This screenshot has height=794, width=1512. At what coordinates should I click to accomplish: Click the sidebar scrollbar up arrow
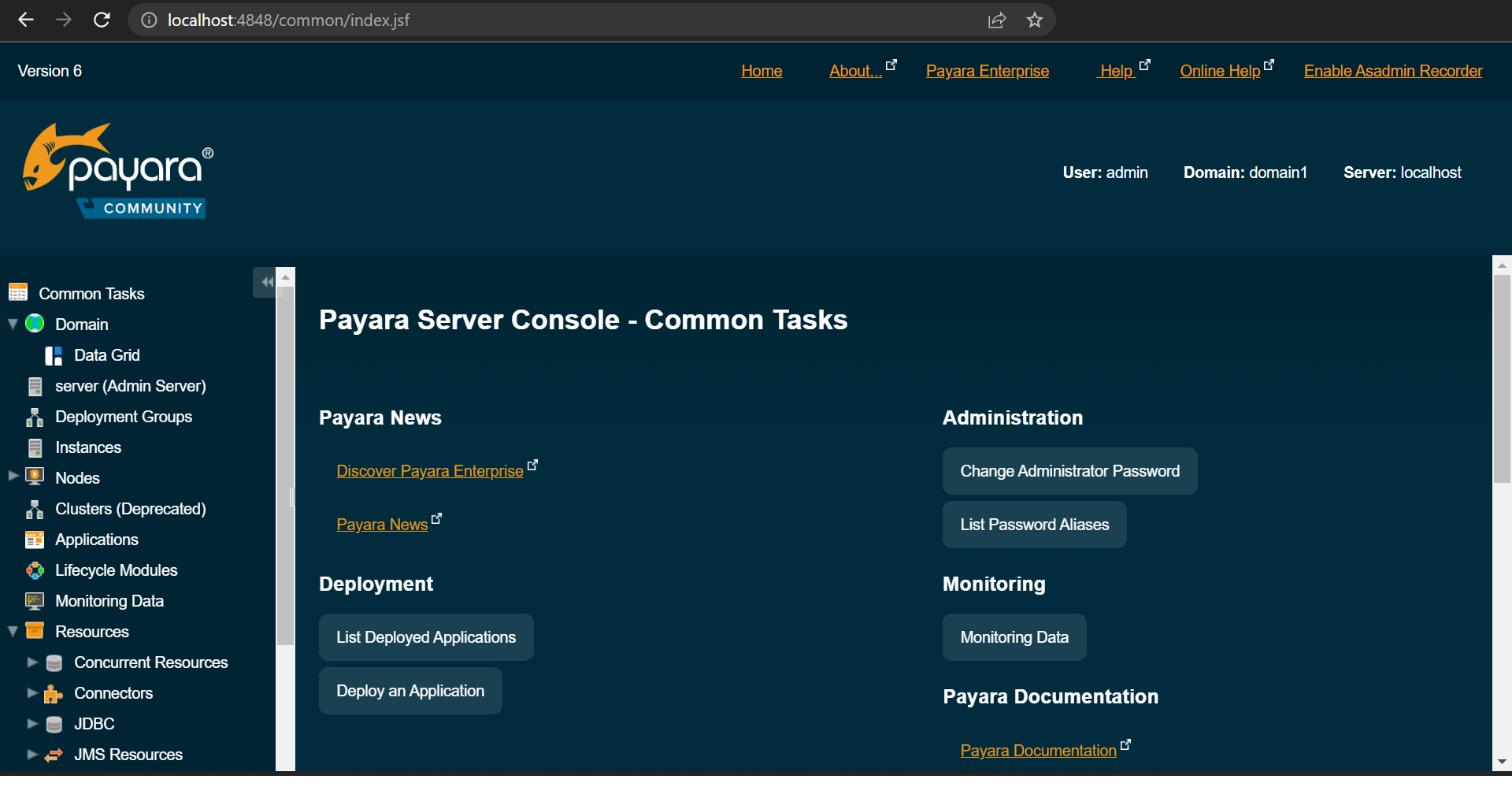tap(286, 277)
